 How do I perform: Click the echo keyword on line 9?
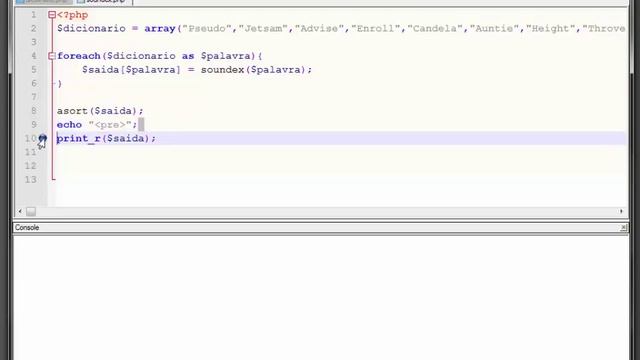pyautogui.click(x=69, y=124)
